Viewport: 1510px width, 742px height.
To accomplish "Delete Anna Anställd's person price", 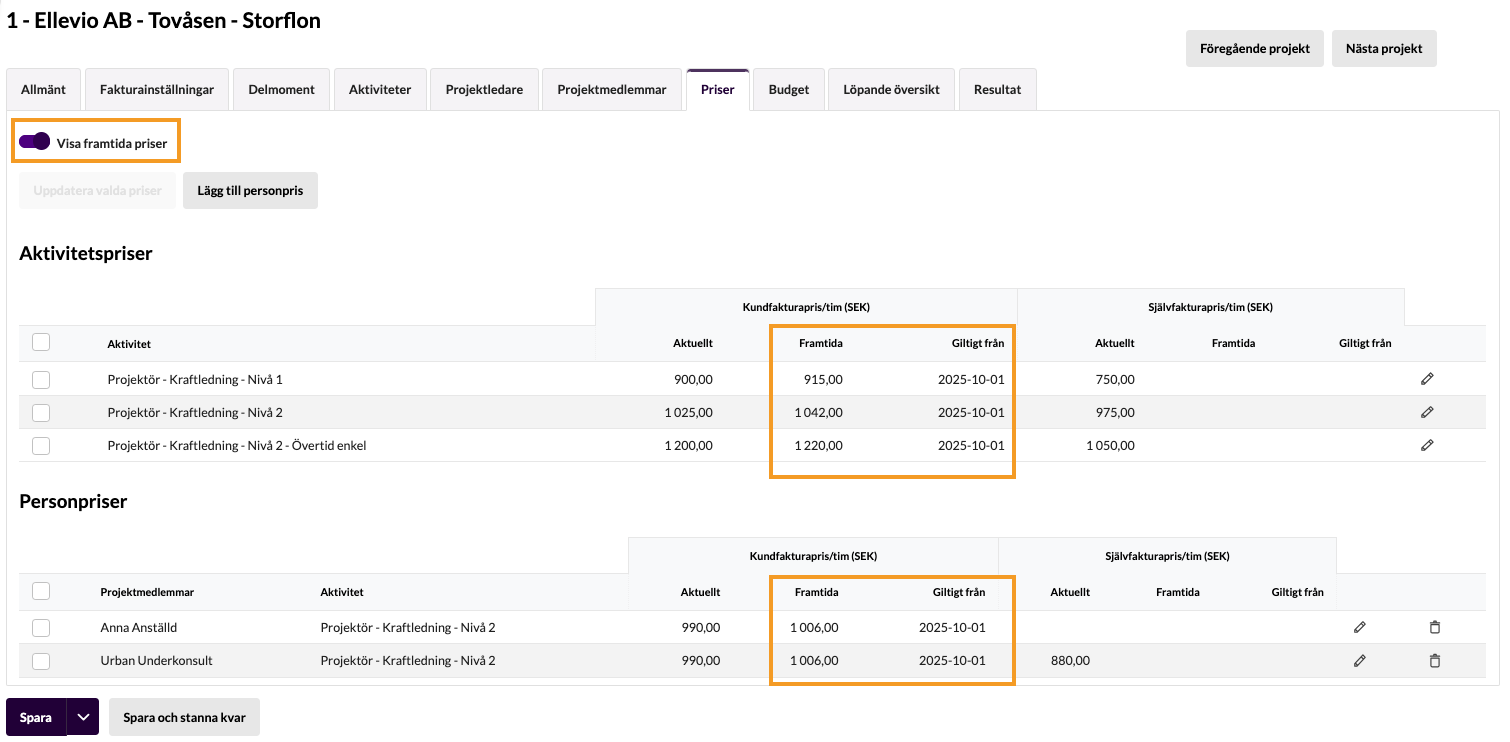I will (x=1435, y=627).
